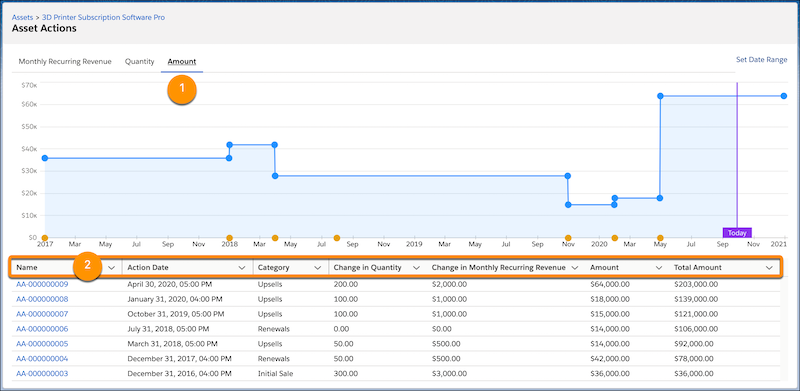Click the $121,000.00 total amount cell
The height and width of the screenshot is (391, 800).
[x=696, y=314]
